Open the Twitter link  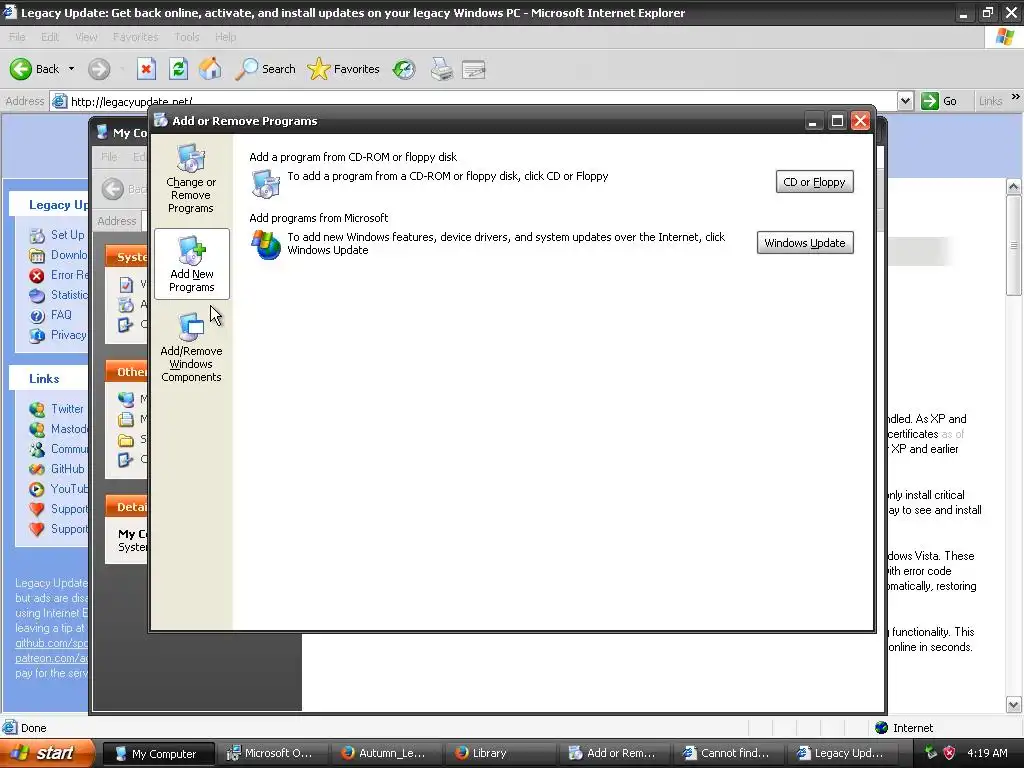pyautogui.click(x=67, y=409)
